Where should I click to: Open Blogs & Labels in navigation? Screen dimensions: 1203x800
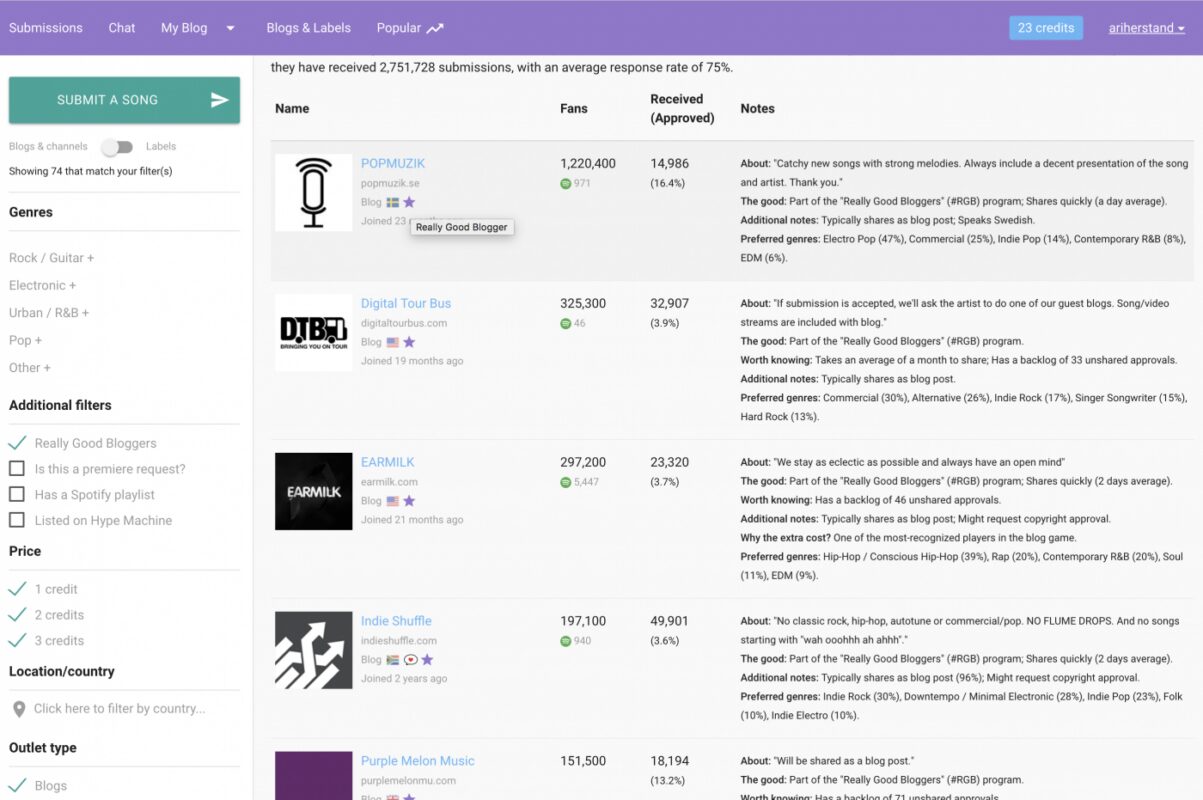pyautogui.click(x=309, y=28)
